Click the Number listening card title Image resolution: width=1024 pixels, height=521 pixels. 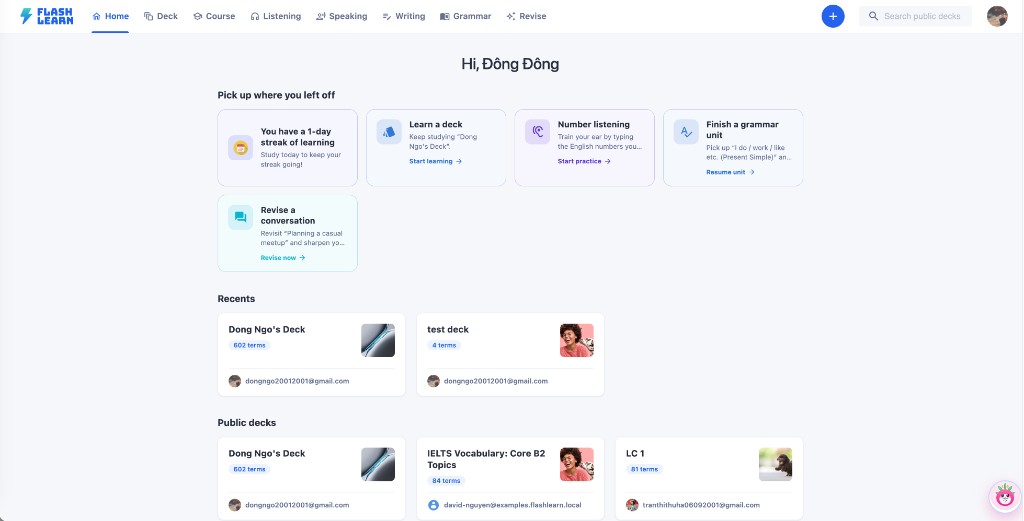coord(594,124)
